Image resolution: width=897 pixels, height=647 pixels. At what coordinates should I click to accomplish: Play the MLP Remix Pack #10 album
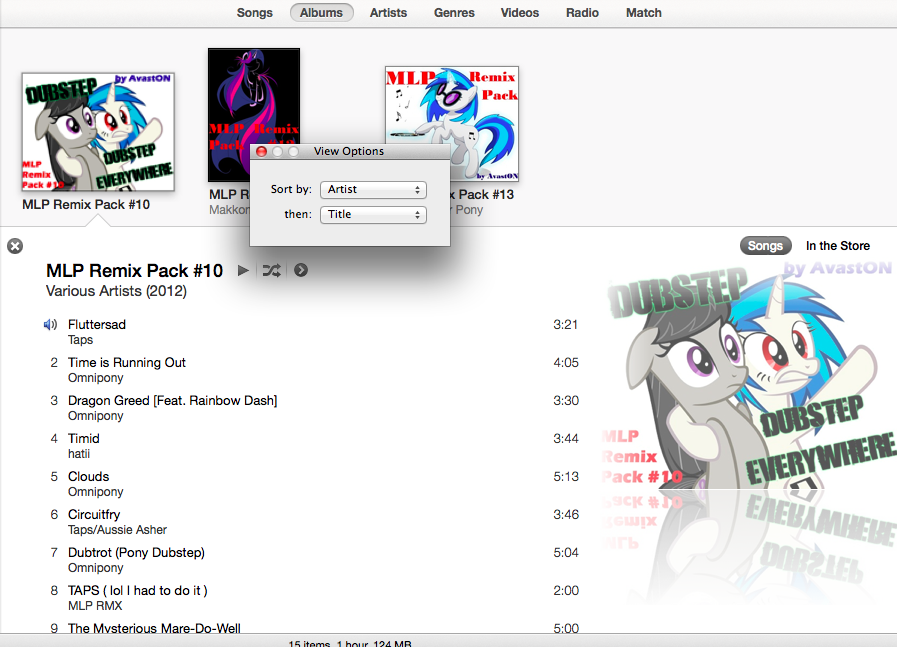click(243, 270)
